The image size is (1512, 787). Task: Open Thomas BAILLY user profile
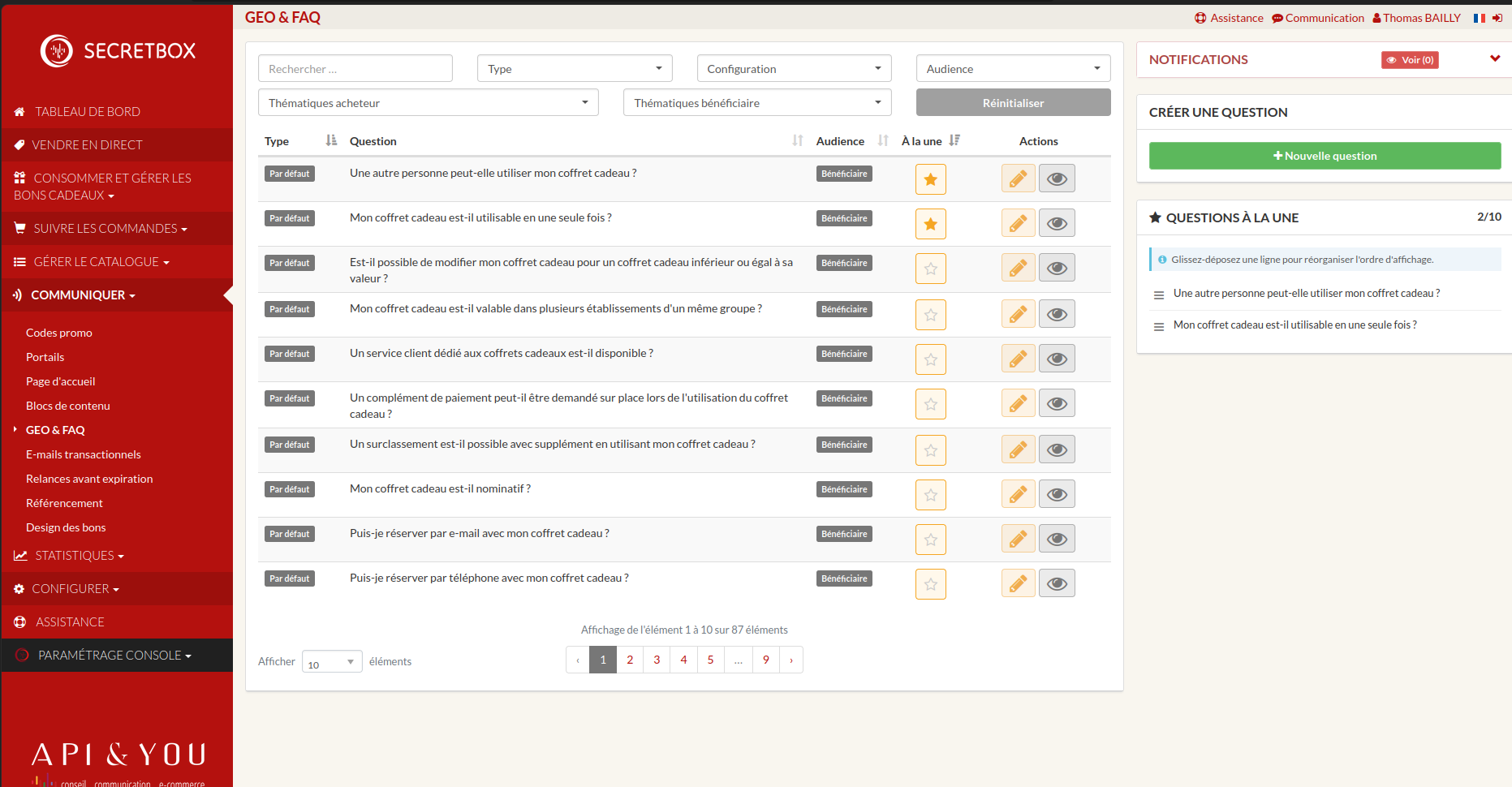[1416, 18]
